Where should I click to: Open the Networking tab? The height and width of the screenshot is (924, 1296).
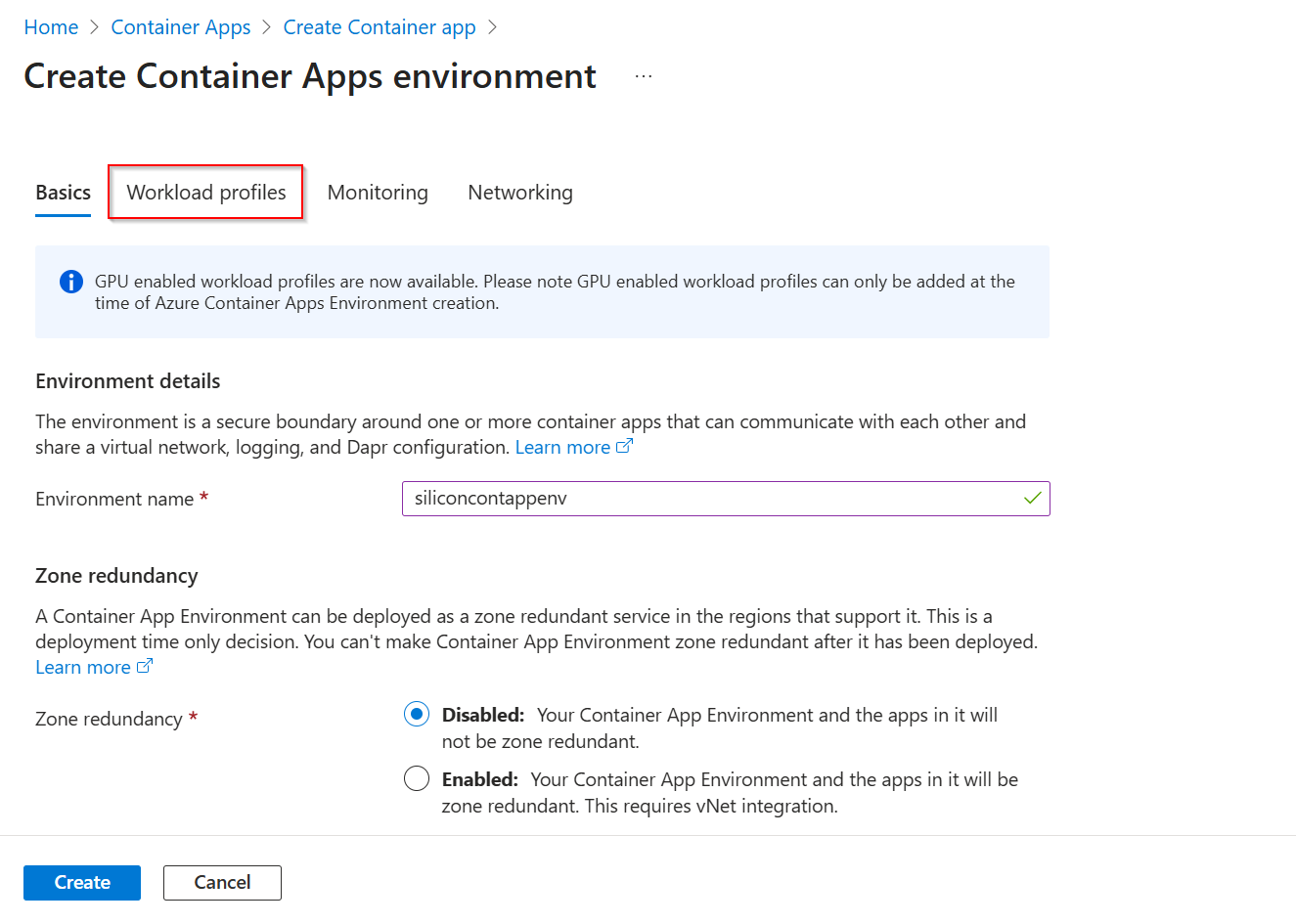[519, 192]
